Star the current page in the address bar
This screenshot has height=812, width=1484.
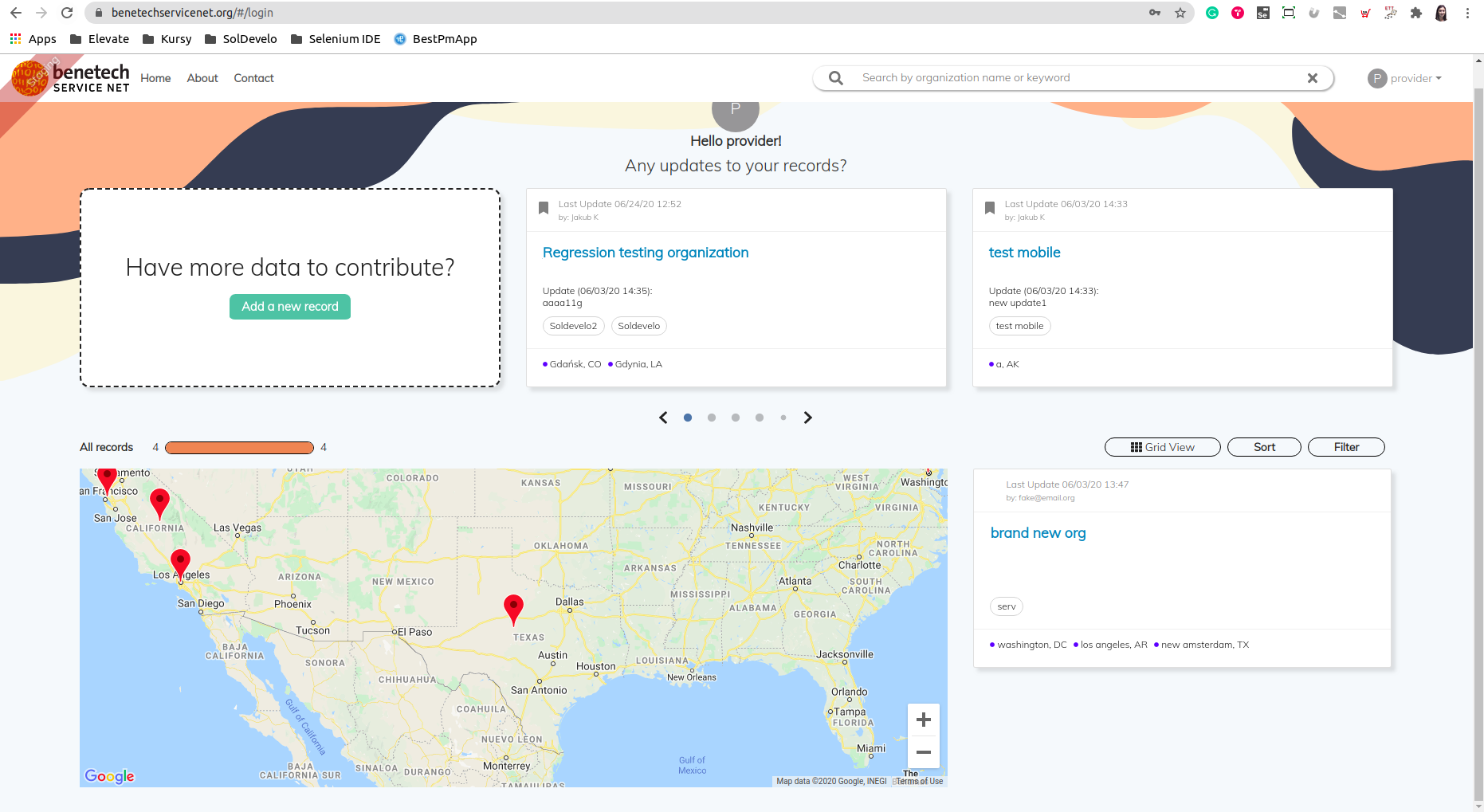(1180, 13)
